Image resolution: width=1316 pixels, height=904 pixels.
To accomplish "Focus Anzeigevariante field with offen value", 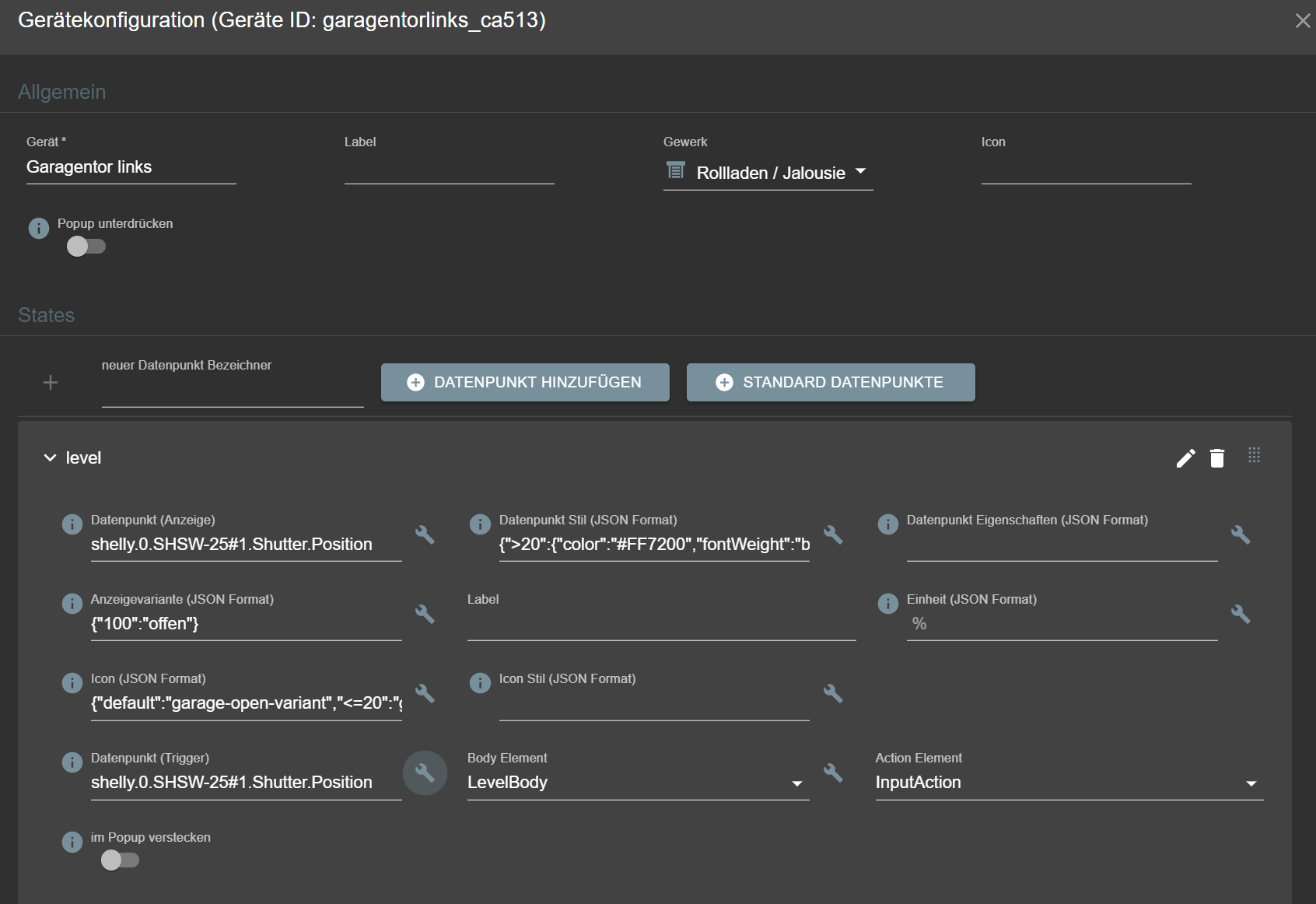I will [x=246, y=624].
